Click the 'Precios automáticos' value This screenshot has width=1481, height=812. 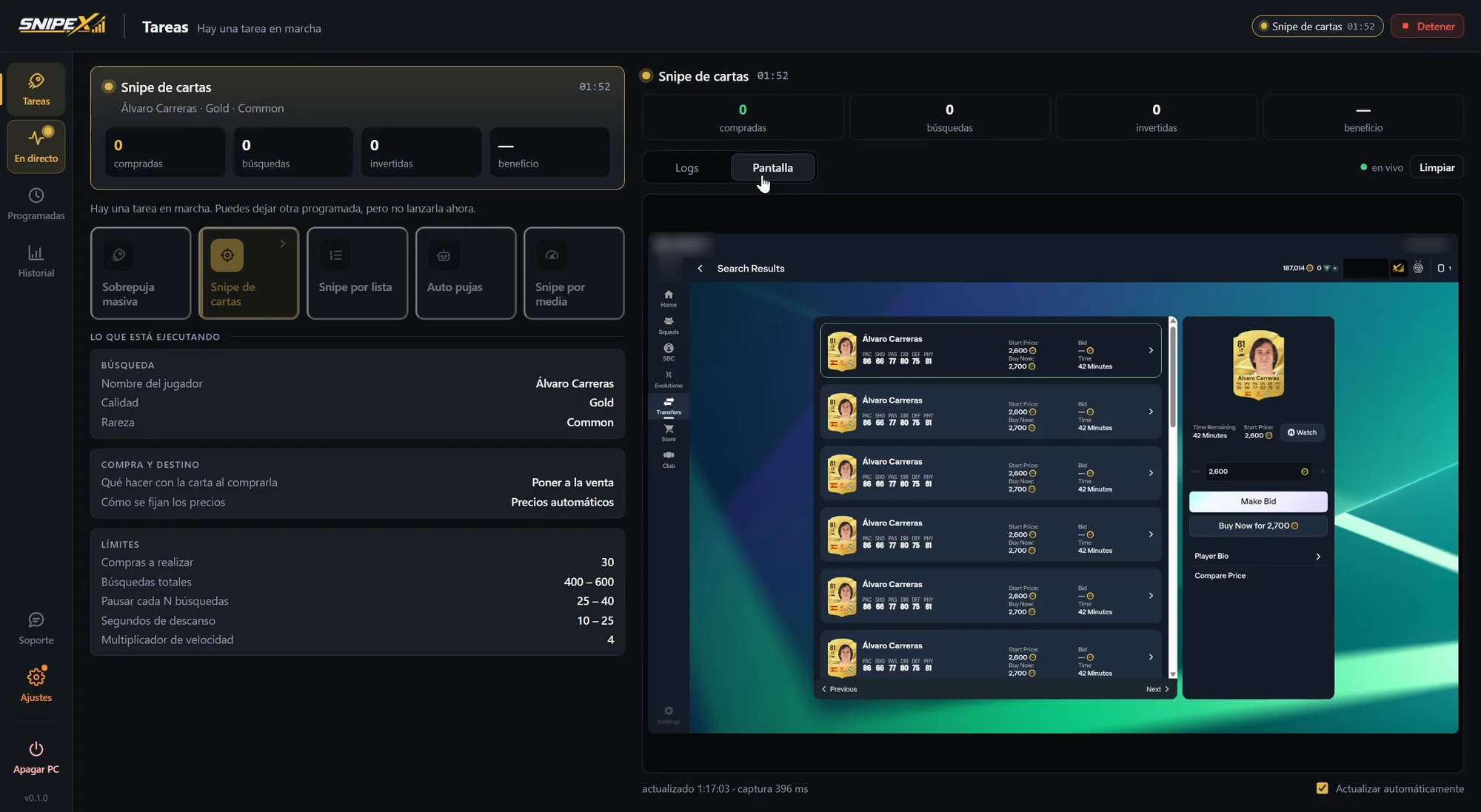tap(562, 503)
